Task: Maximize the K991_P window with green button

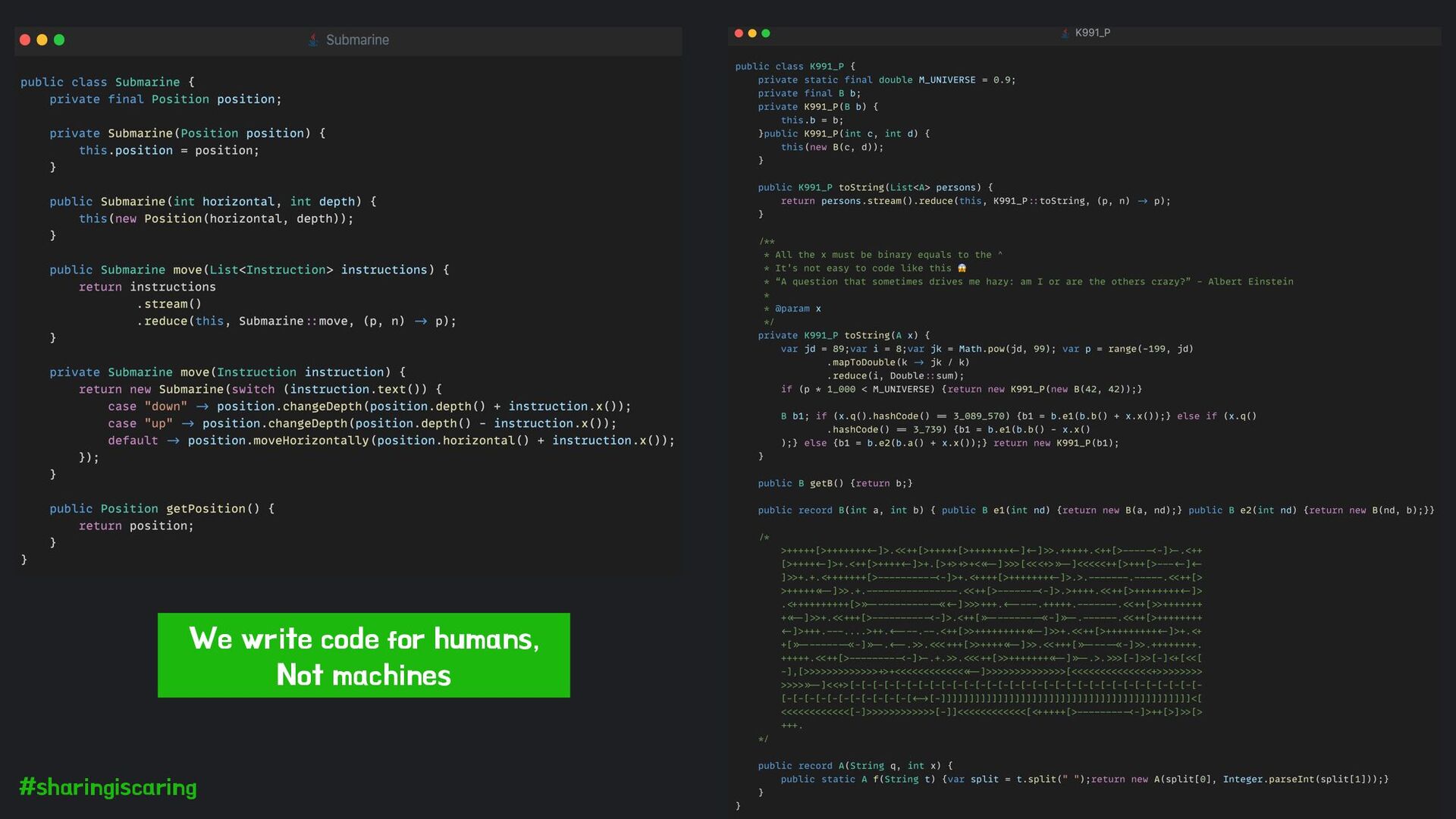Action: click(x=766, y=33)
